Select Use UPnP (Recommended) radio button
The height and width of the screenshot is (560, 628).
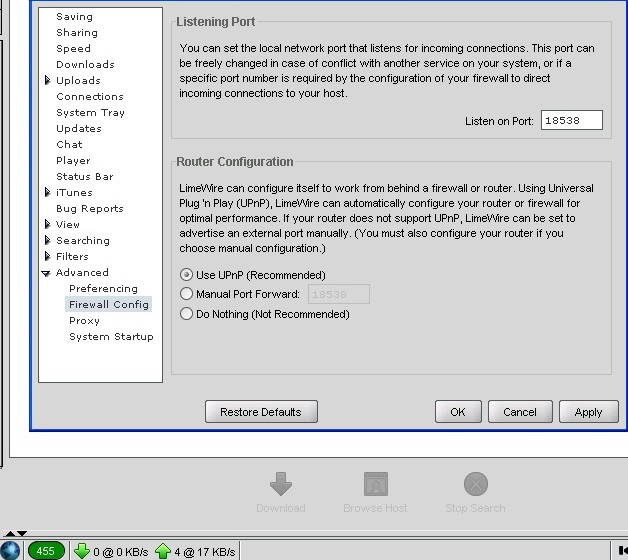pyautogui.click(x=186, y=275)
